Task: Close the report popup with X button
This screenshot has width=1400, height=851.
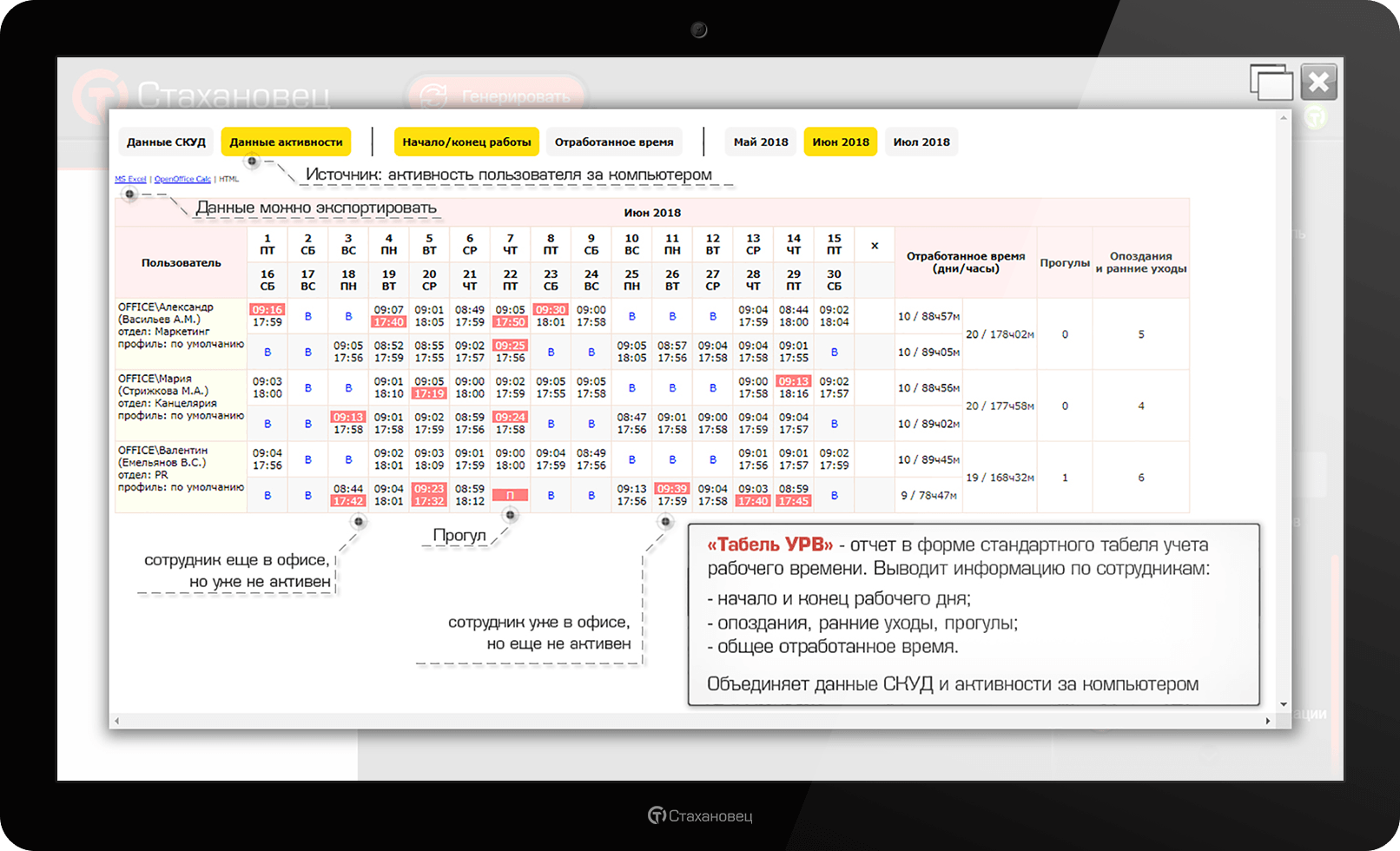Action: pyautogui.click(x=1319, y=82)
